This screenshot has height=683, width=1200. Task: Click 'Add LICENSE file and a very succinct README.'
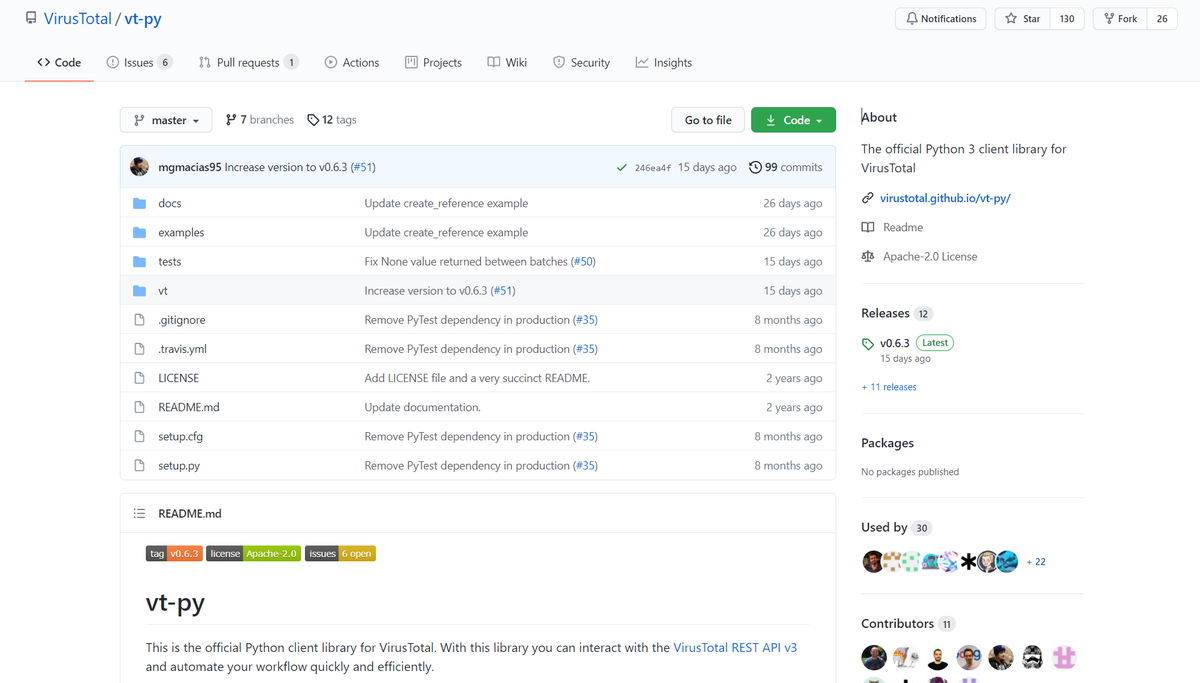click(x=477, y=378)
